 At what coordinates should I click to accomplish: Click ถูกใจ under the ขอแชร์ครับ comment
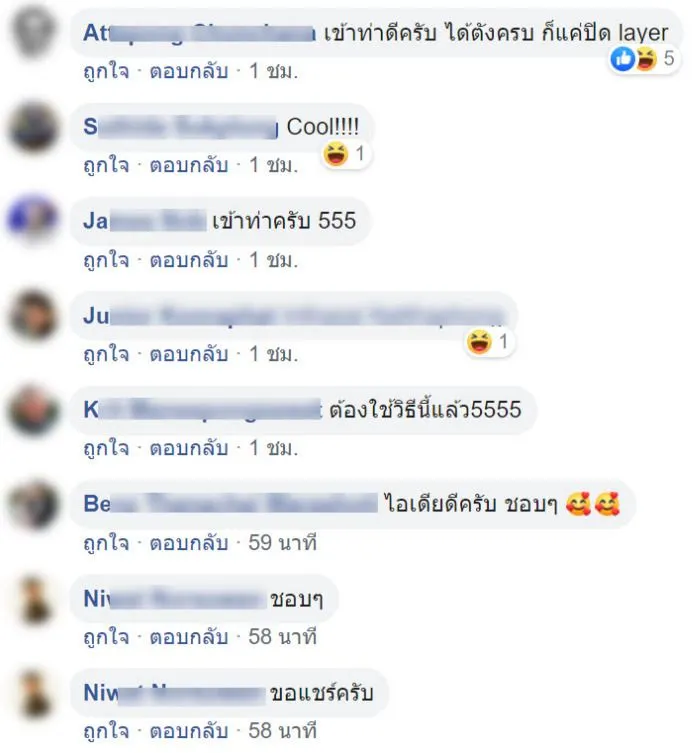[x=106, y=731]
